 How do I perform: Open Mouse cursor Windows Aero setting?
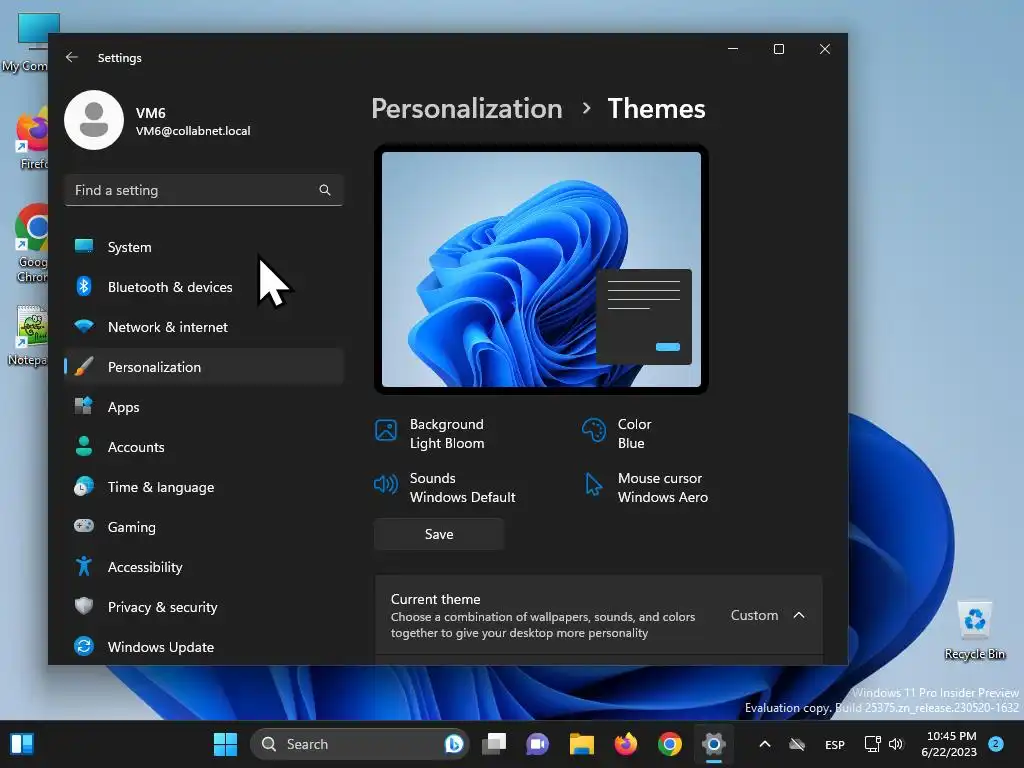645,488
